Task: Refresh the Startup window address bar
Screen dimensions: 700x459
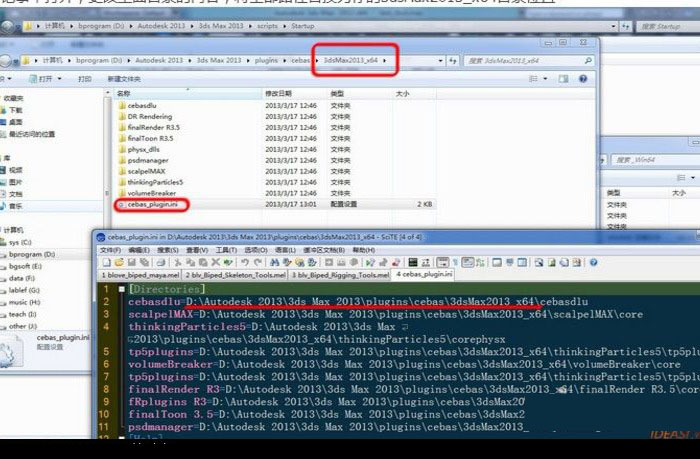Action: click(626, 26)
